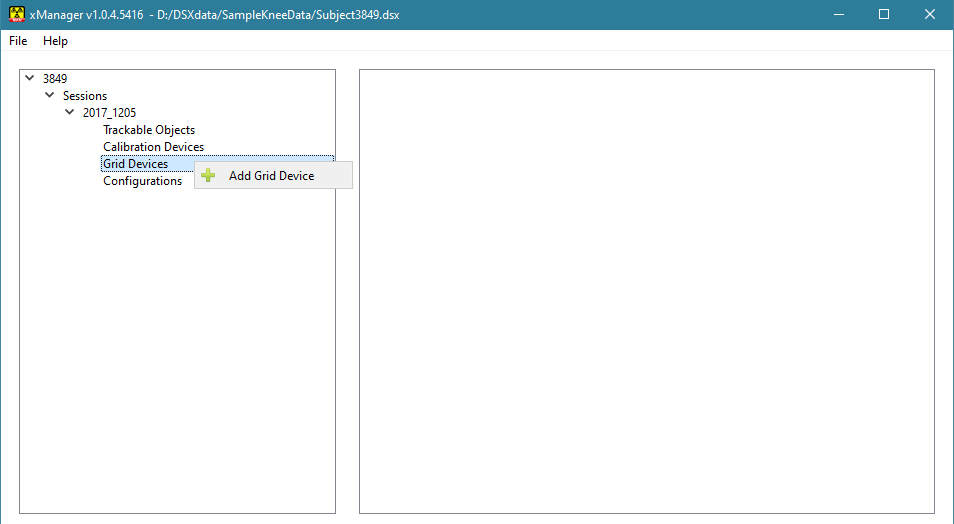The width and height of the screenshot is (954, 524).
Task: Minimize the xManager window
Action: coord(839,15)
